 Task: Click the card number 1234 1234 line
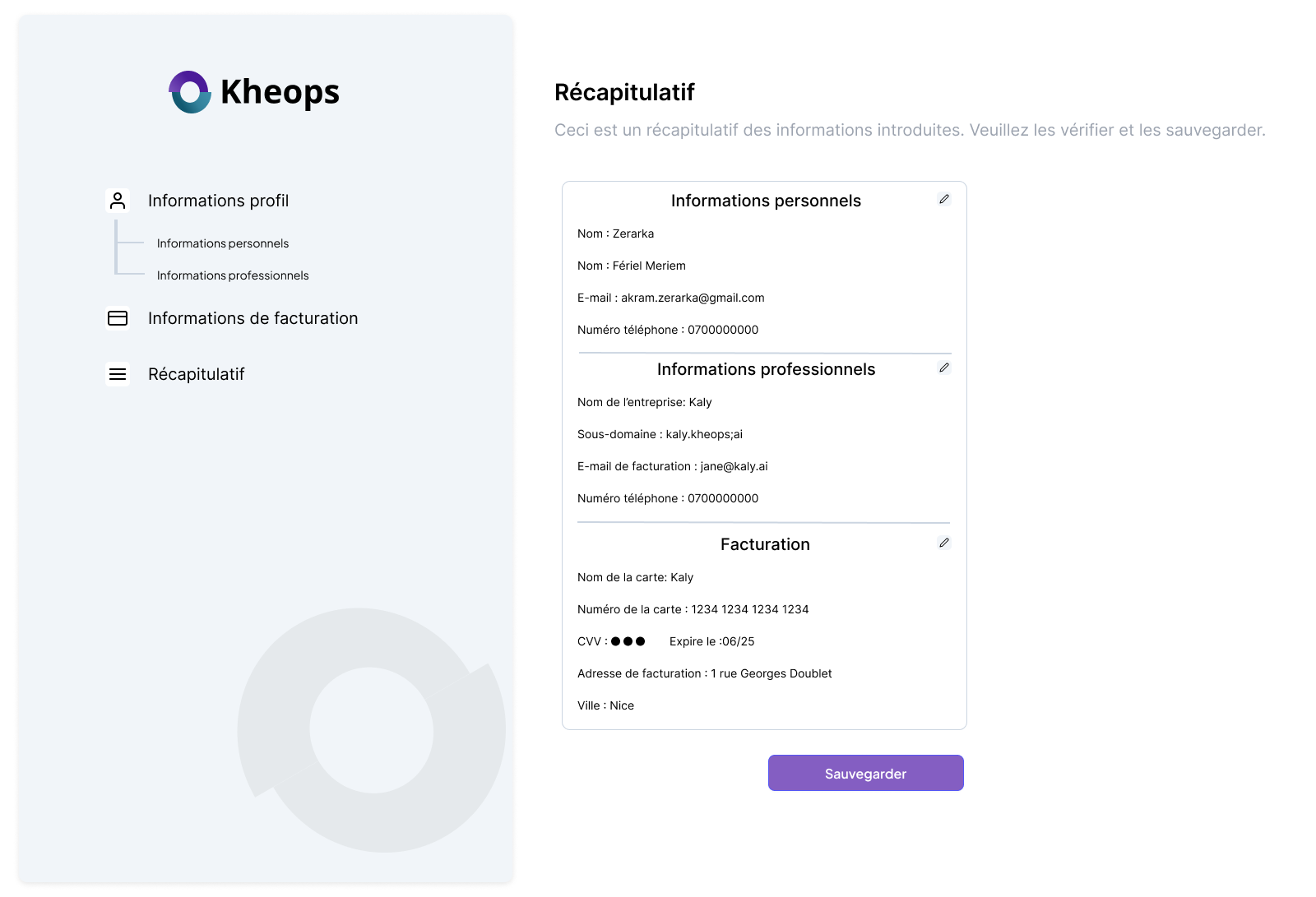(x=693, y=609)
